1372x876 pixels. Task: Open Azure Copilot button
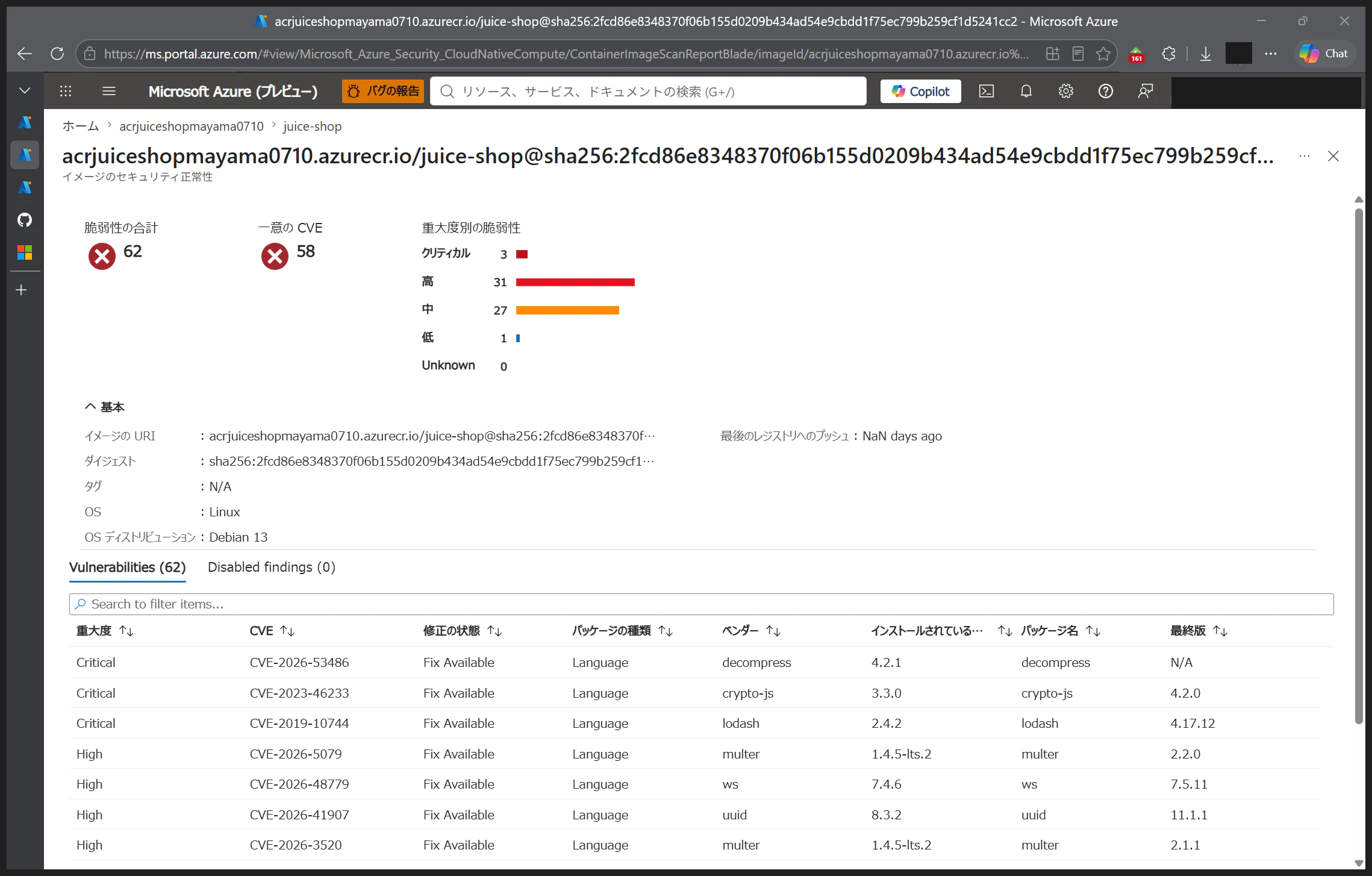click(920, 91)
